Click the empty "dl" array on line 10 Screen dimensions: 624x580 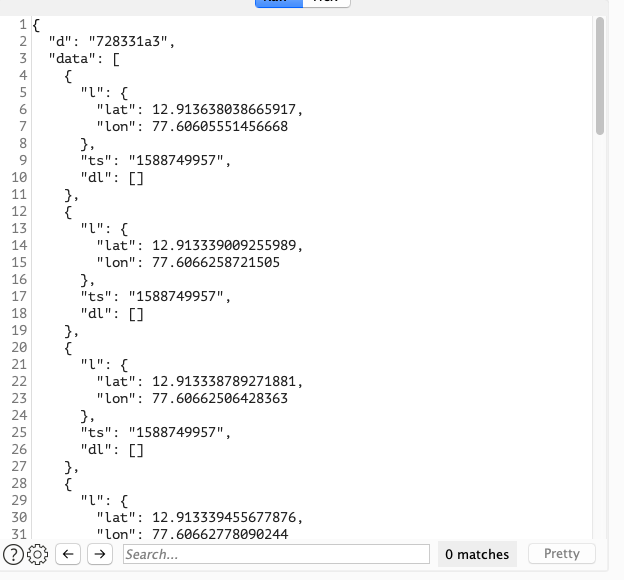[136, 177]
